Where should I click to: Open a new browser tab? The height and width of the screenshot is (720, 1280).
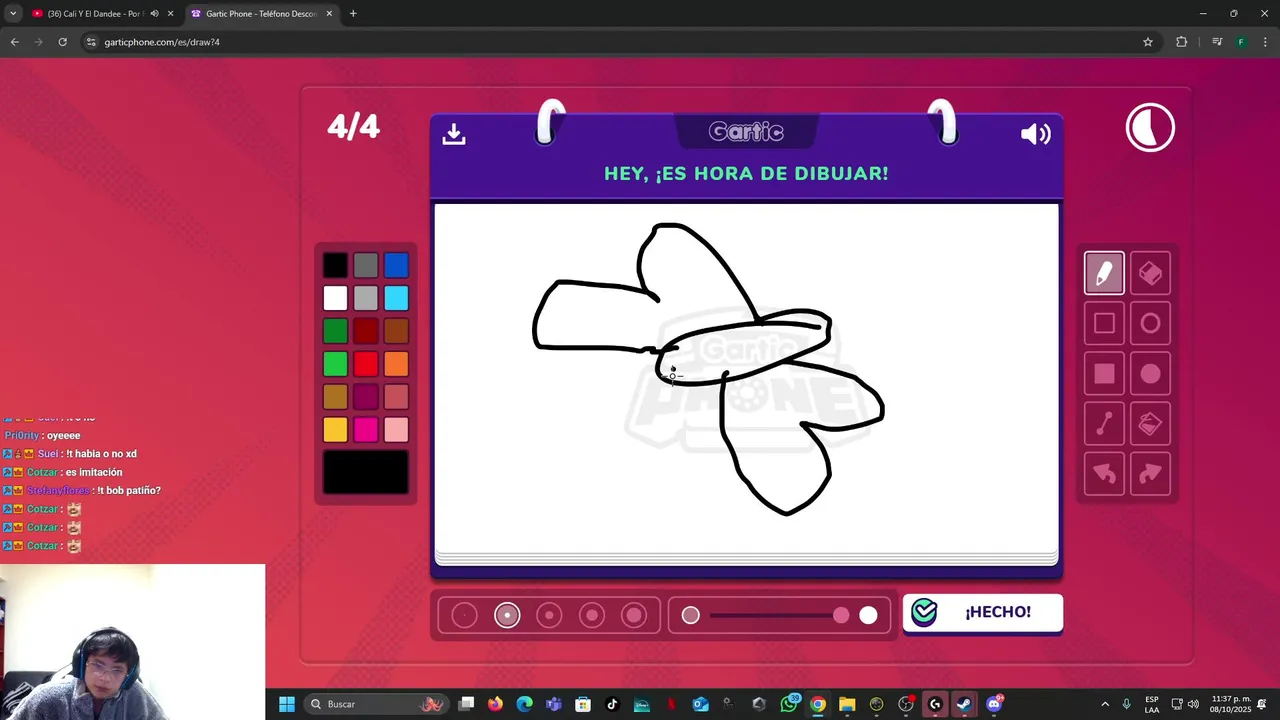coord(353,14)
